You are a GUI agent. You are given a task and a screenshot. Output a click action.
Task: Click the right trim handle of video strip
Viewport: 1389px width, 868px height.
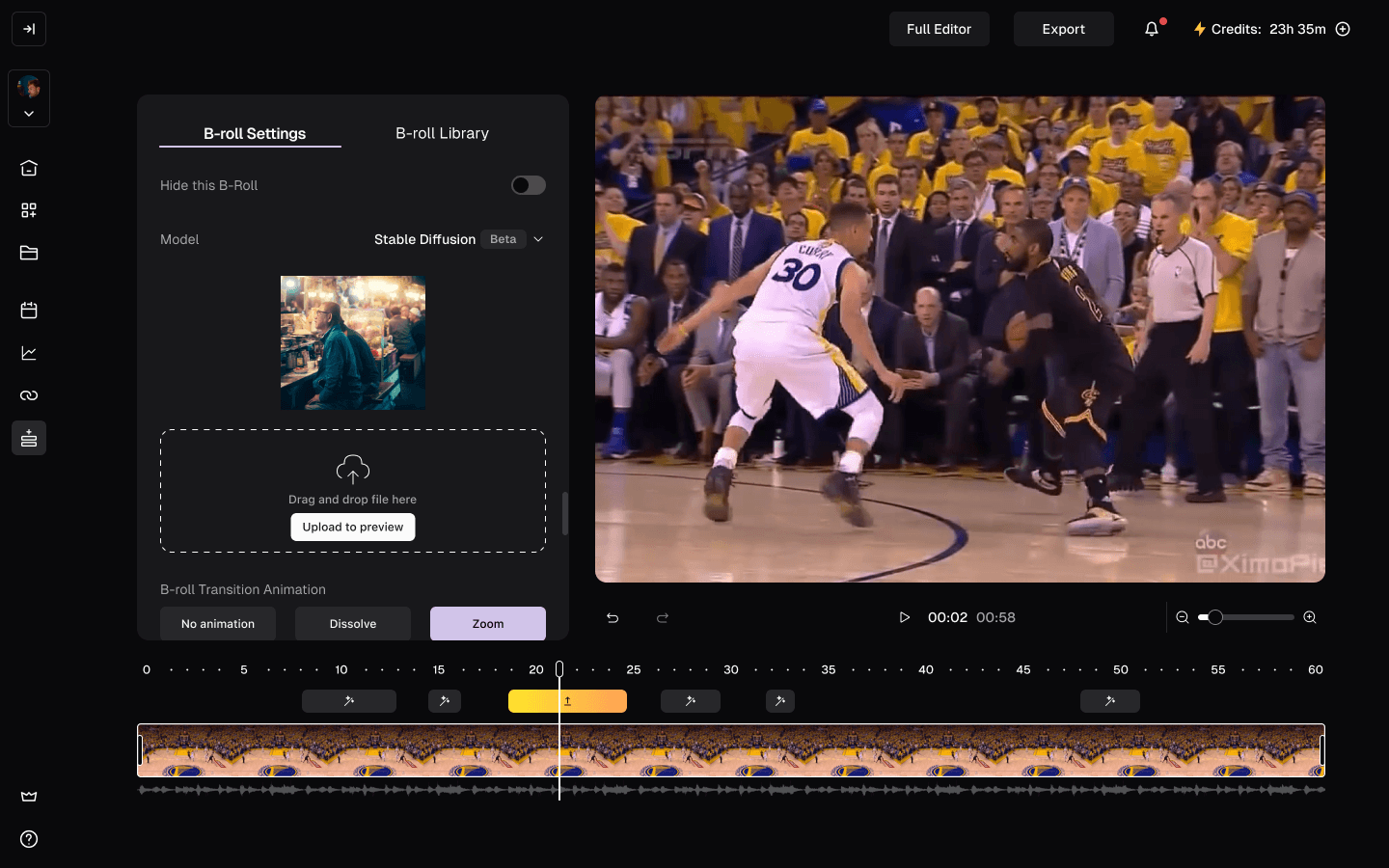pos(1321,750)
